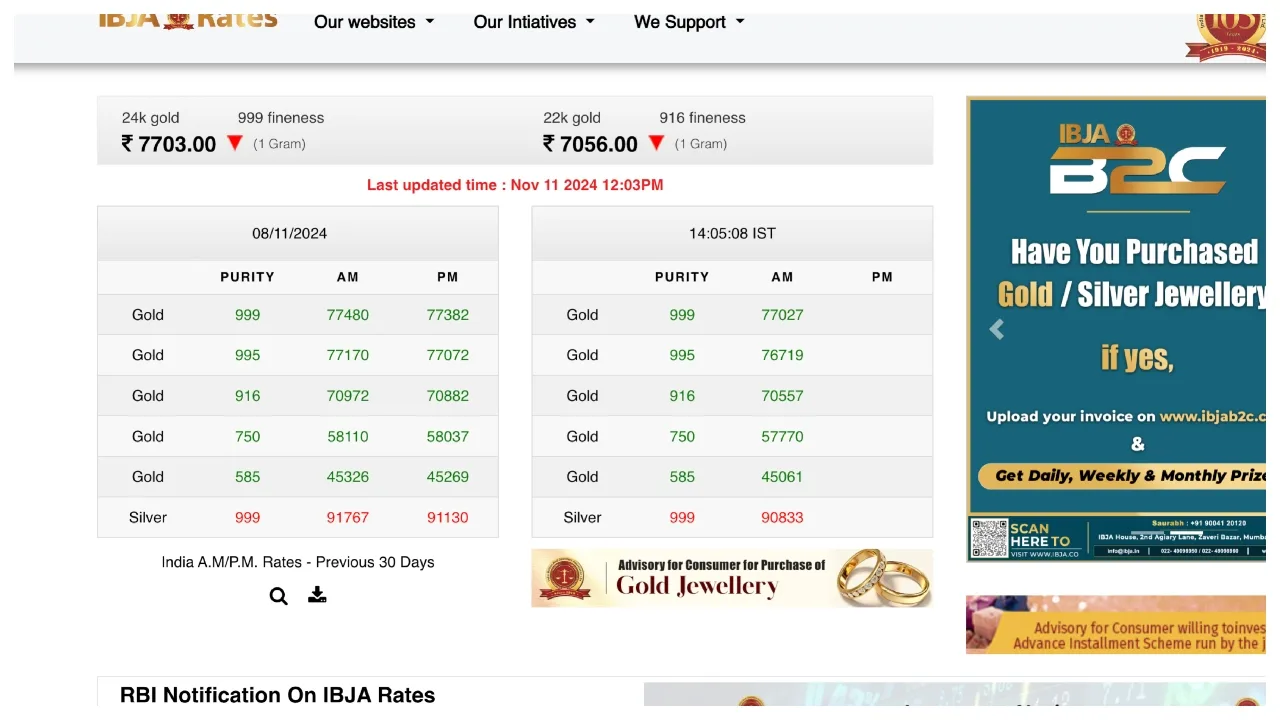
Task: Download previous 30 days rates
Action: click(317, 595)
